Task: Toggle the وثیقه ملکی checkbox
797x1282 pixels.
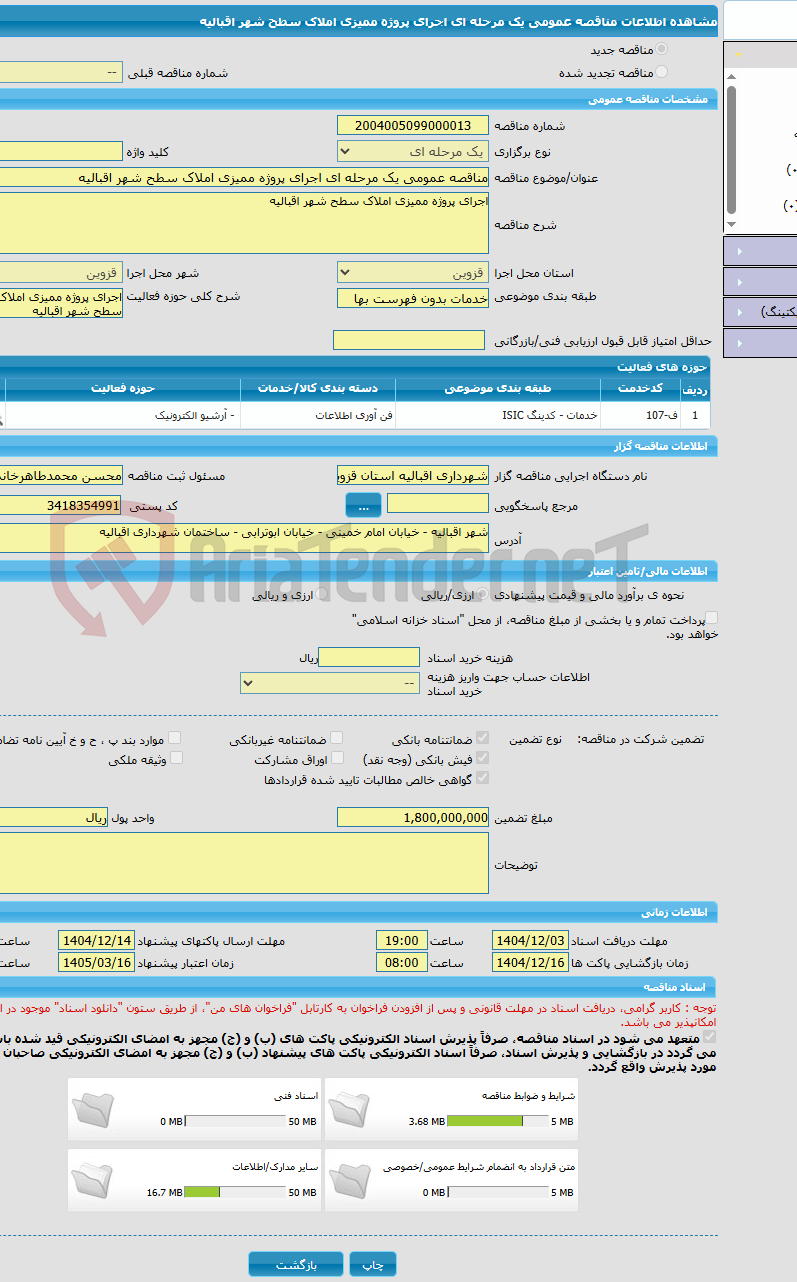Action: pyautogui.click(x=176, y=759)
